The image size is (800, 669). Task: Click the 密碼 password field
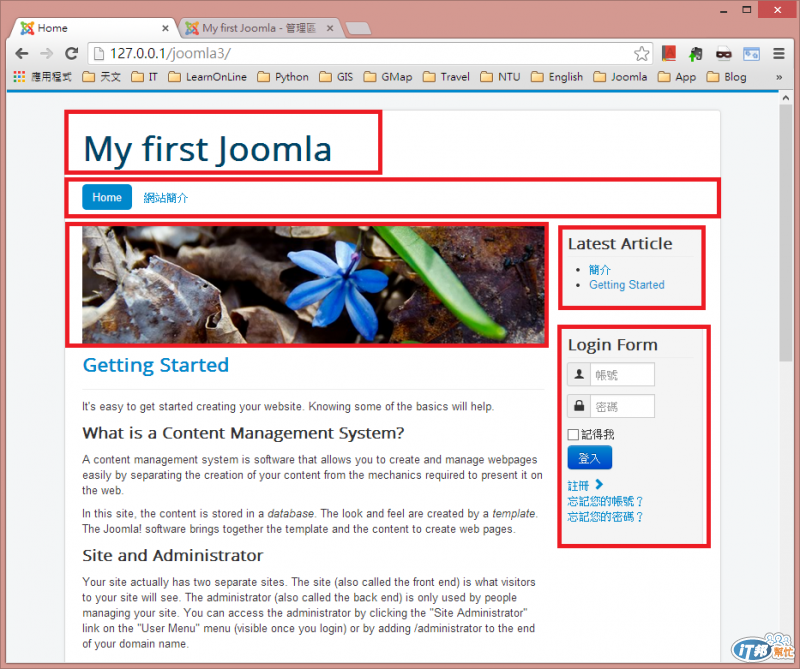[x=622, y=406]
